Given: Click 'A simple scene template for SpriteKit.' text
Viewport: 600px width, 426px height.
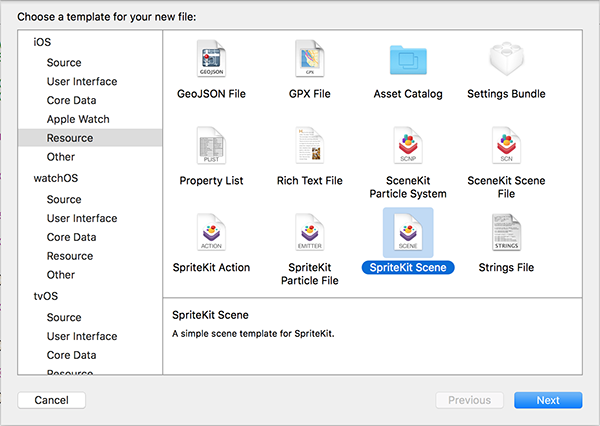Looking at the screenshot, I should [253, 334].
